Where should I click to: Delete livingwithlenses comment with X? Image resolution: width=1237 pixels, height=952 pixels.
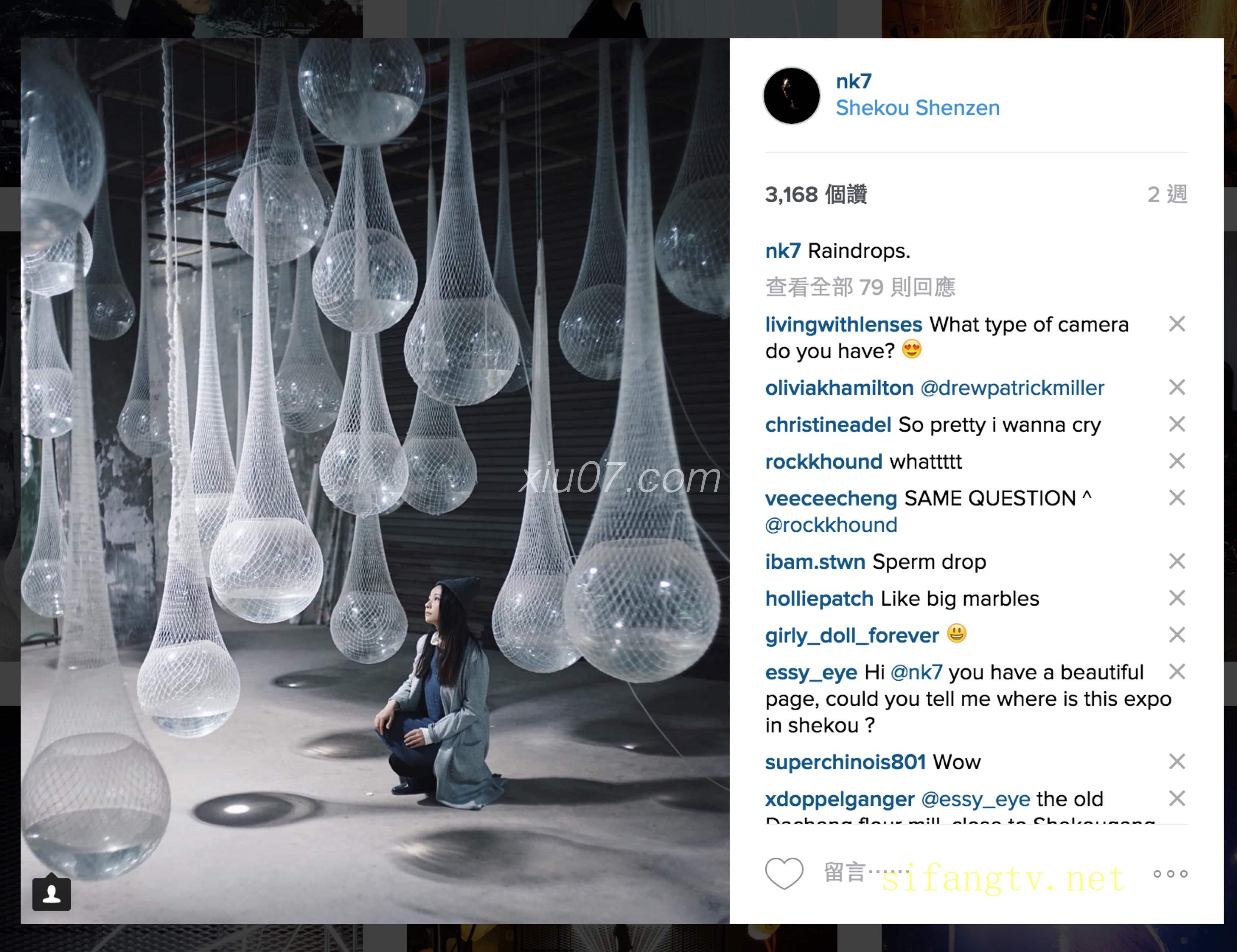tap(1177, 324)
